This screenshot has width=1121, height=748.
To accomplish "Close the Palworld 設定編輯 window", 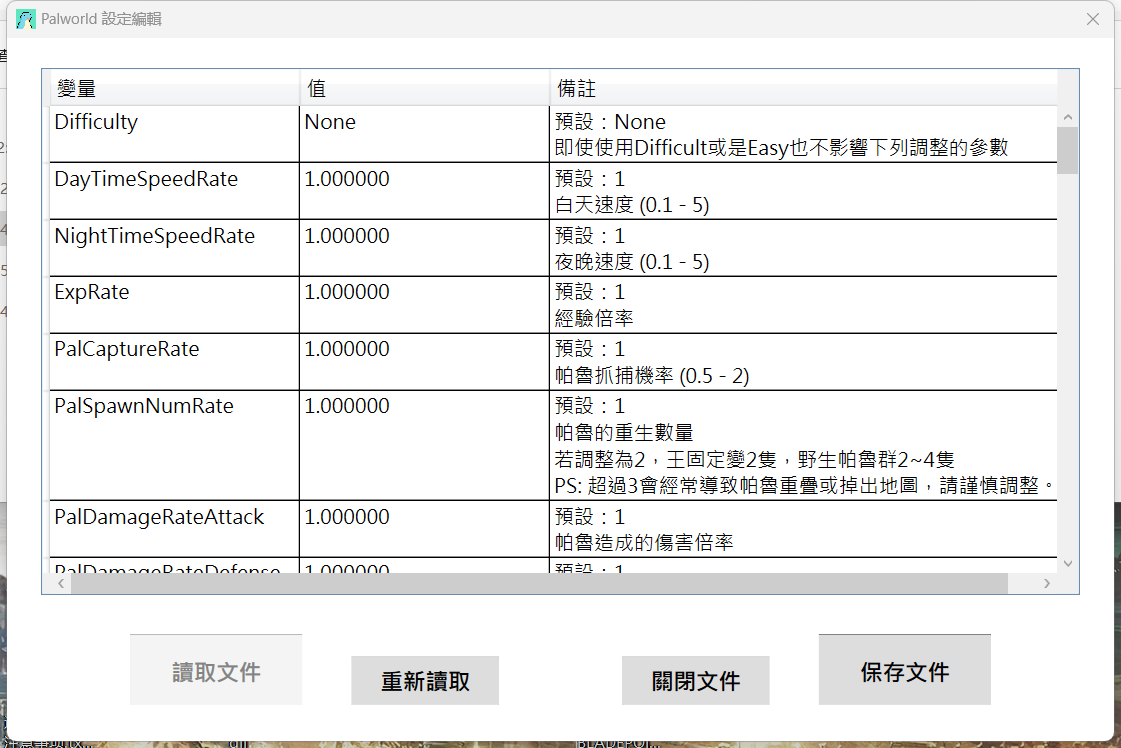I will 1092,19.
